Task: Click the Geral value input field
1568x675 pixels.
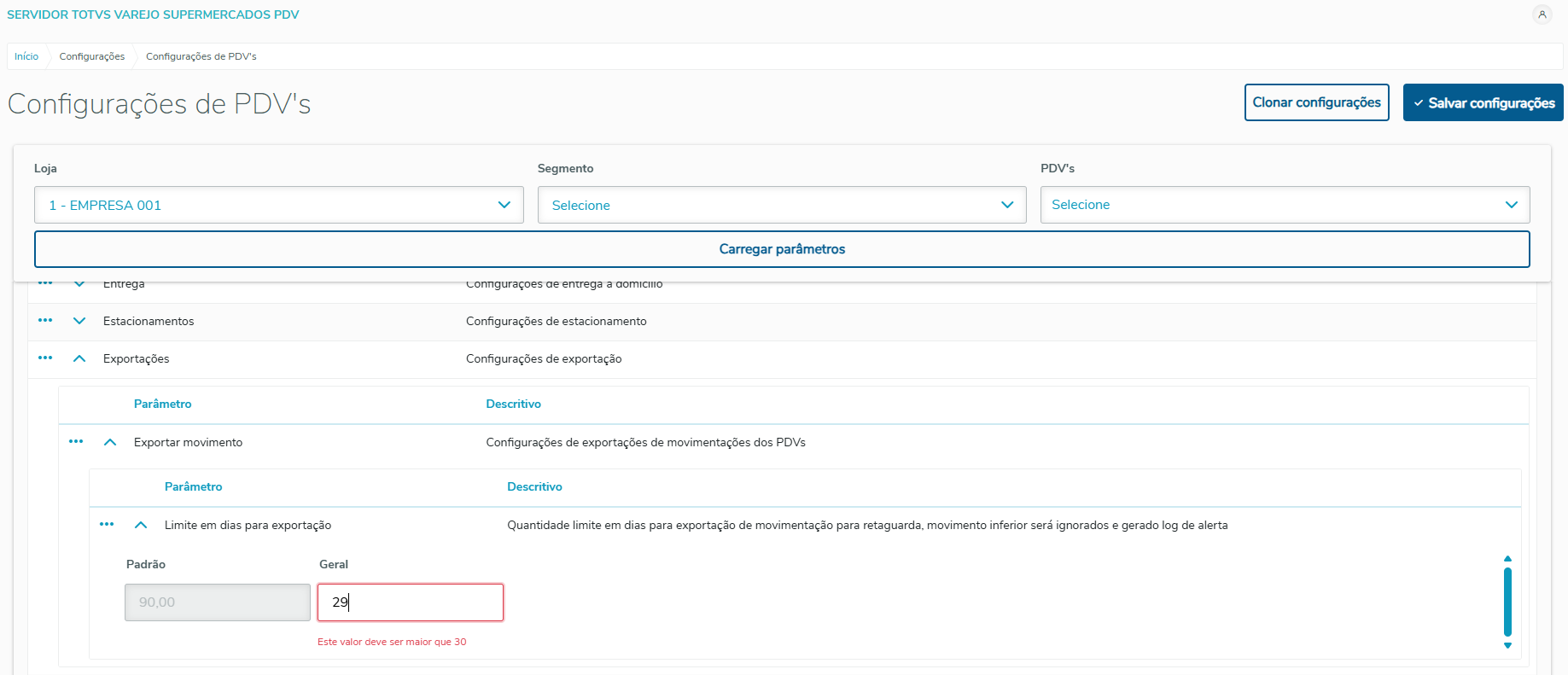Action: (x=410, y=602)
